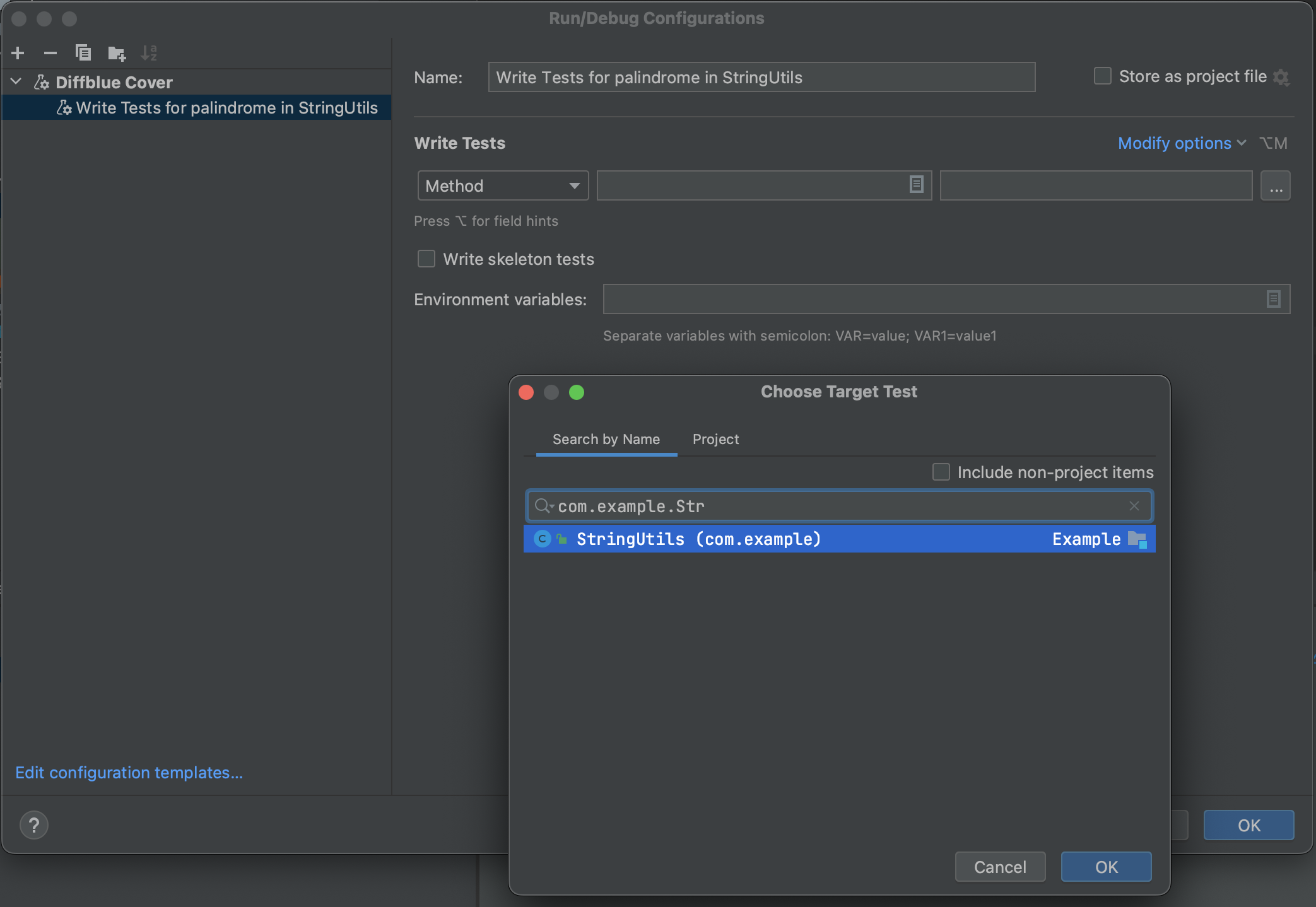The image size is (1316, 907).
Task: Clear the search field with the X icon
Action: click(x=1134, y=506)
